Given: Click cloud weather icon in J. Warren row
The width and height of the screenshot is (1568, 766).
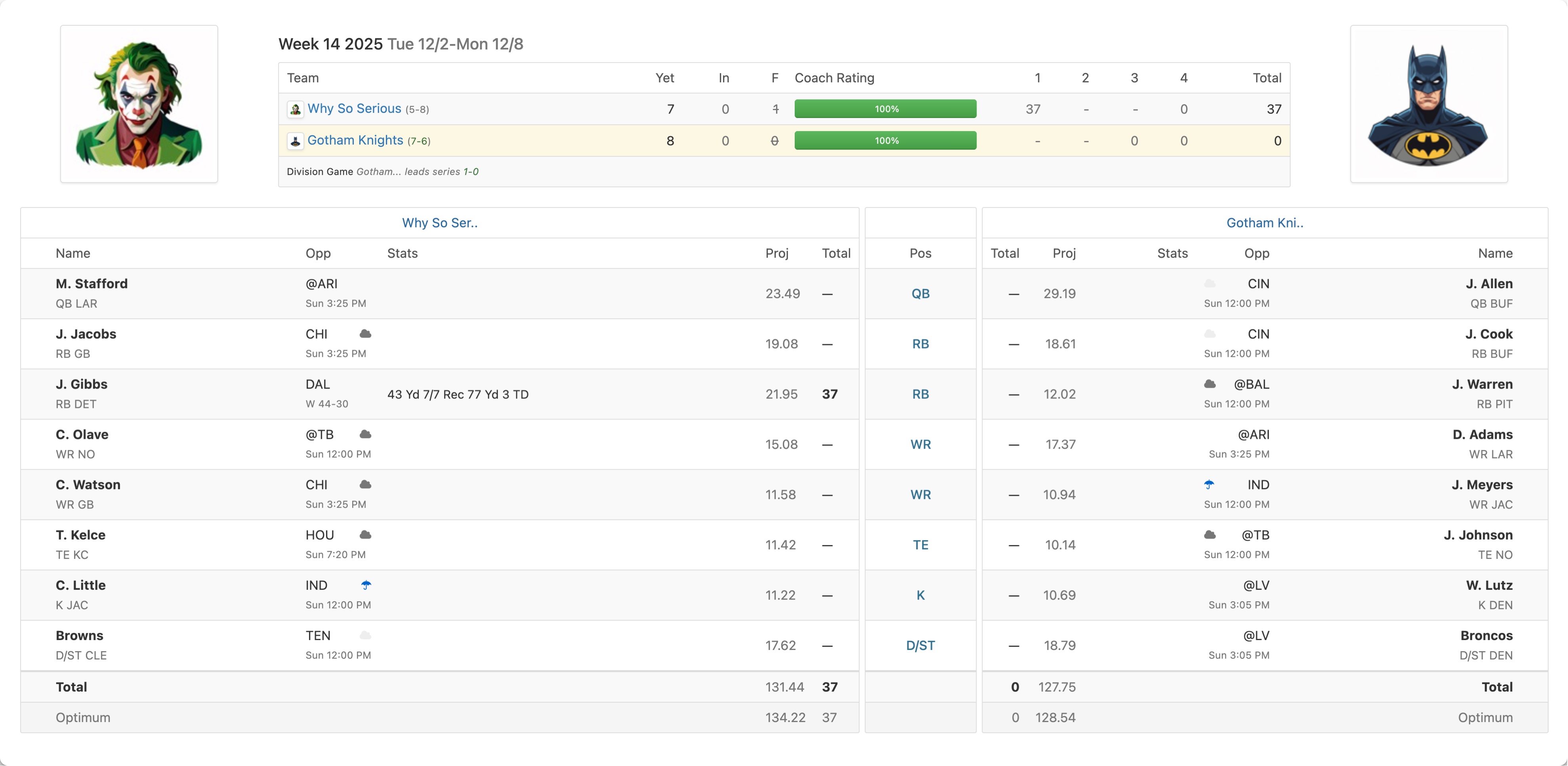Looking at the screenshot, I should click(1209, 385).
